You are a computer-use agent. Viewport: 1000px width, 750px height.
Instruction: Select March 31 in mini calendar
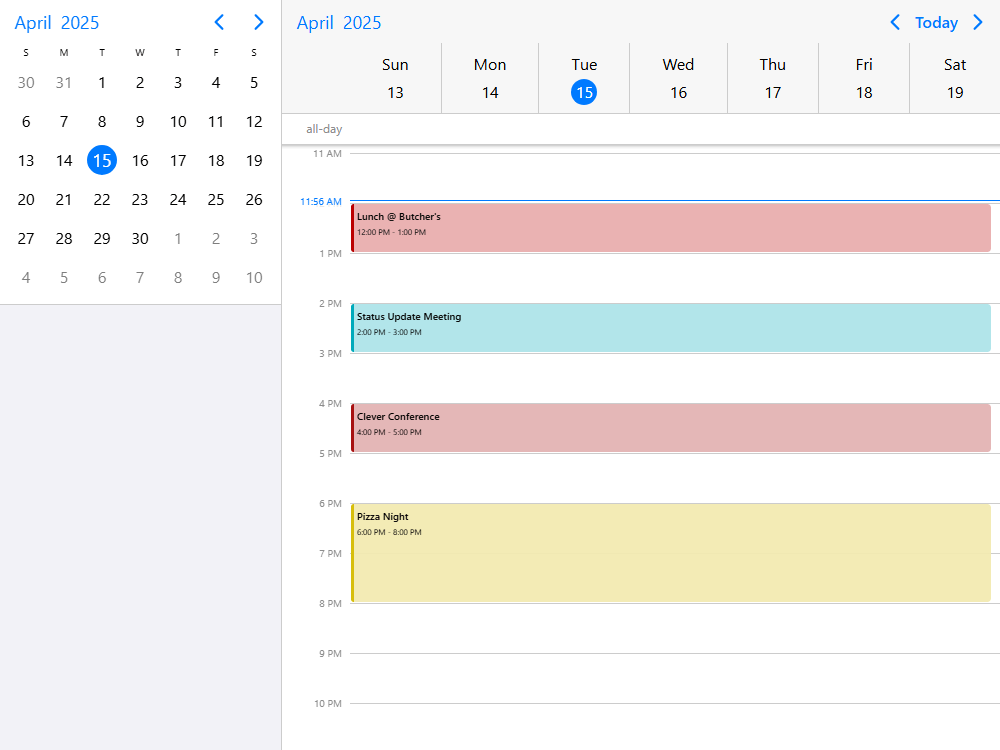point(64,82)
